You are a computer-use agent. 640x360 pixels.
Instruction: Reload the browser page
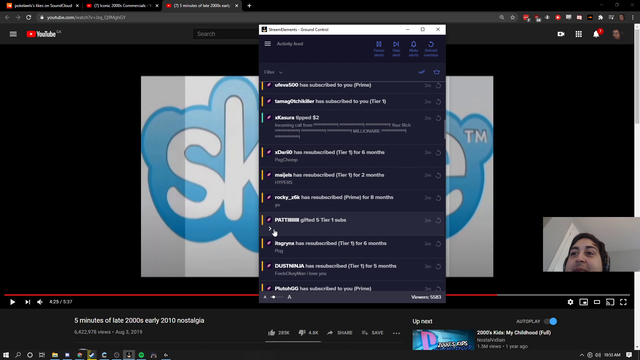29,18
